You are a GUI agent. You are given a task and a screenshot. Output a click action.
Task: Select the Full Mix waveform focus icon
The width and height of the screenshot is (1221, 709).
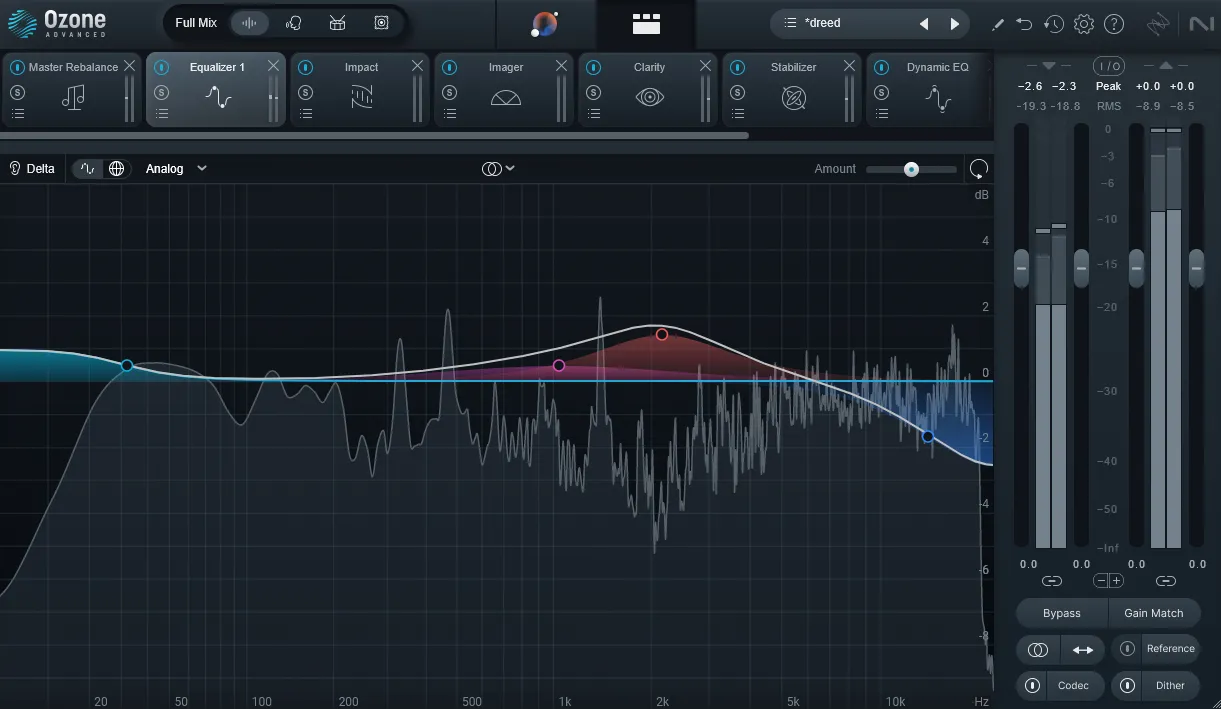coord(250,23)
